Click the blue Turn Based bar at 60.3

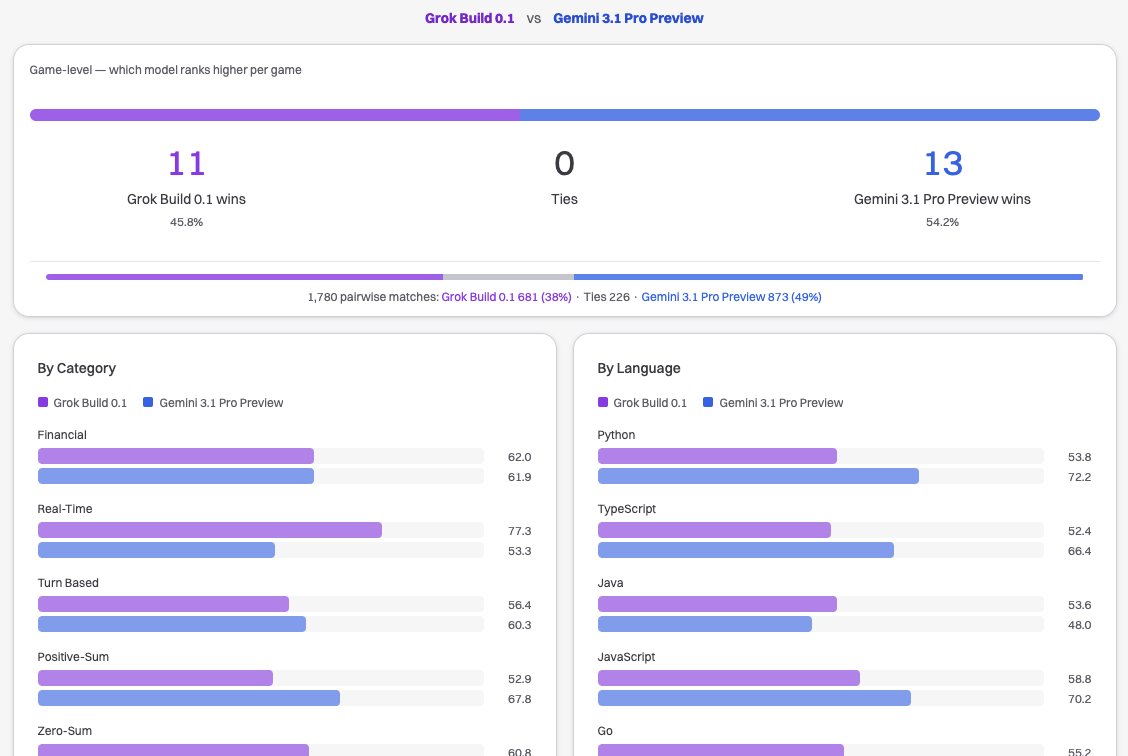(x=172, y=624)
